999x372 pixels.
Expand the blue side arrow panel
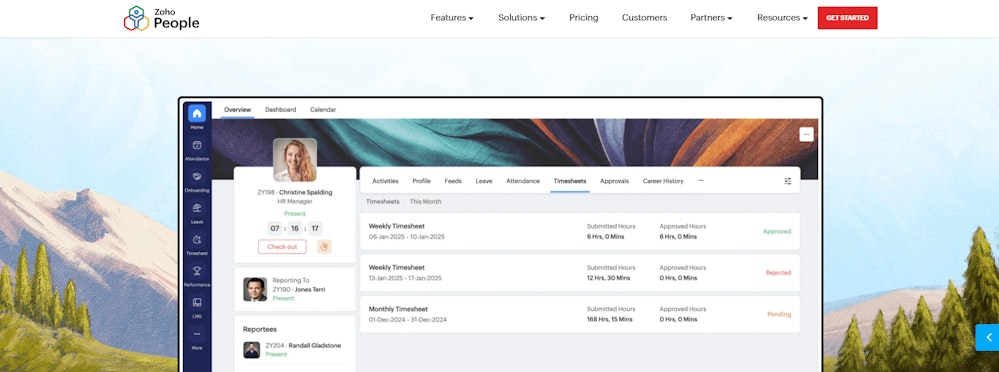pos(988,338)
